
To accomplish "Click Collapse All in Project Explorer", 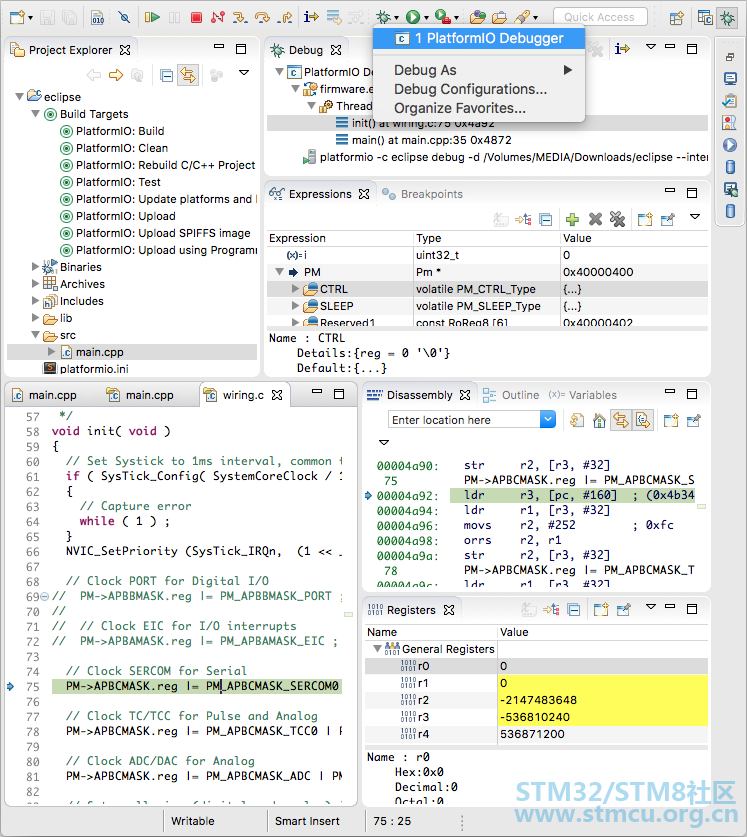I will coord(166,75).
